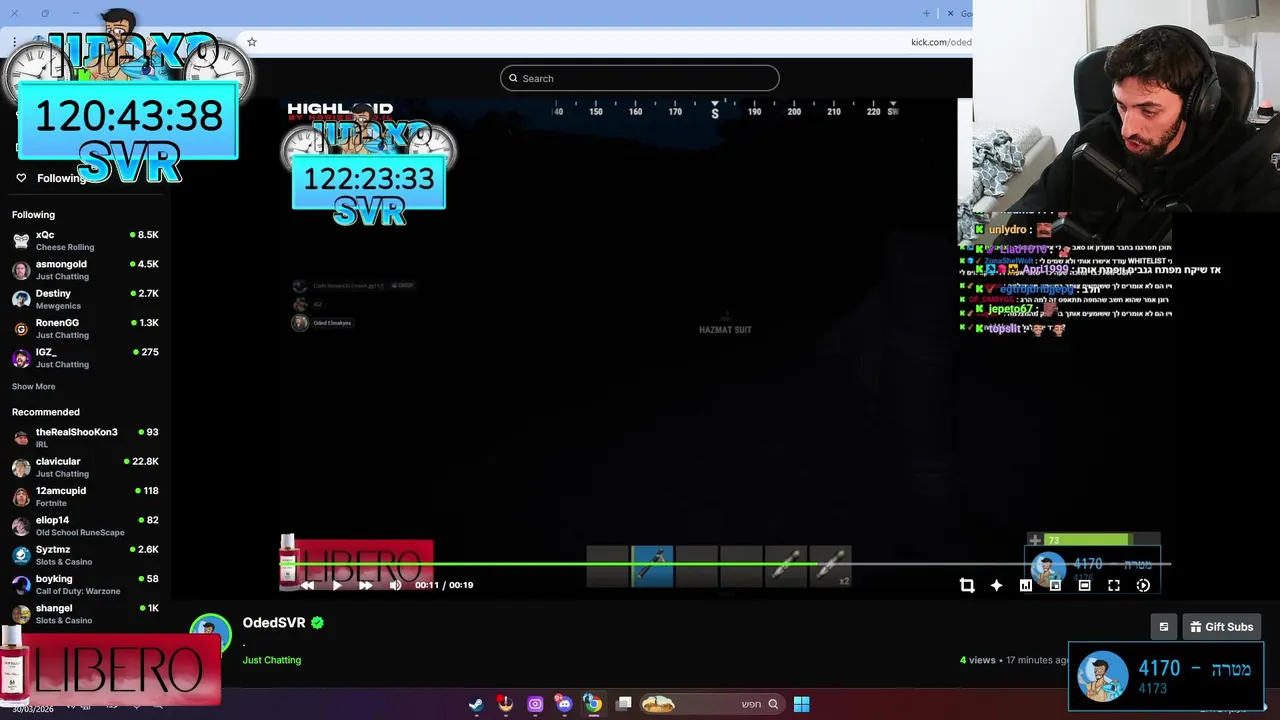
Task: Switch to Chrome in the taskbar
Action: (593, 704)
